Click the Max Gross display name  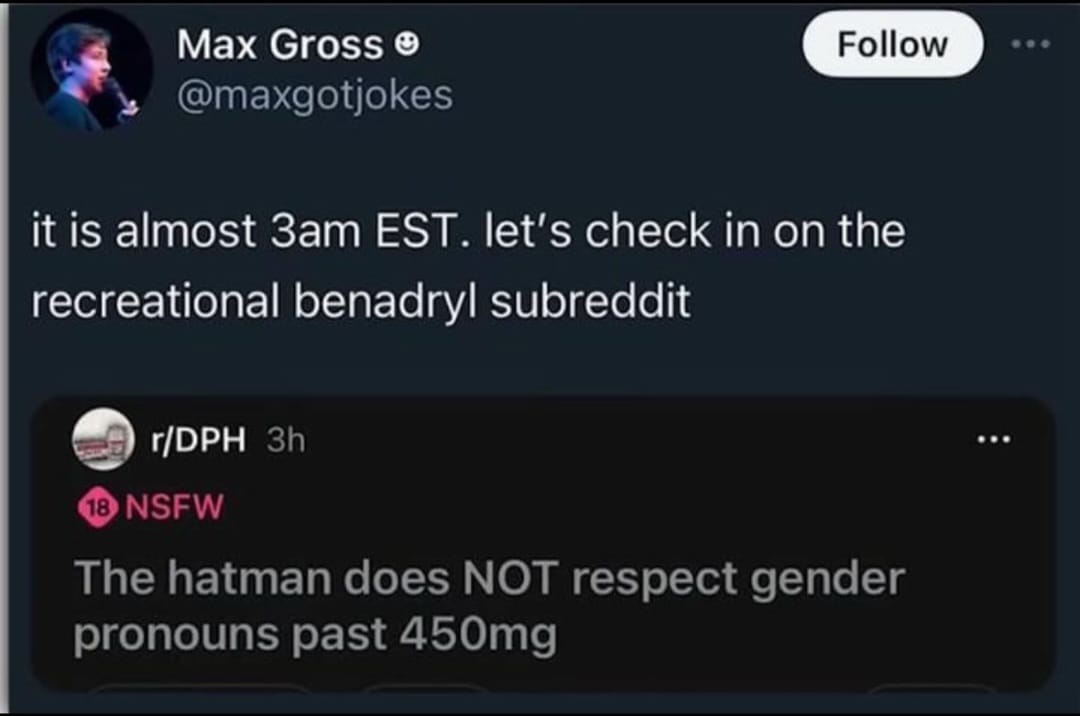280,45
